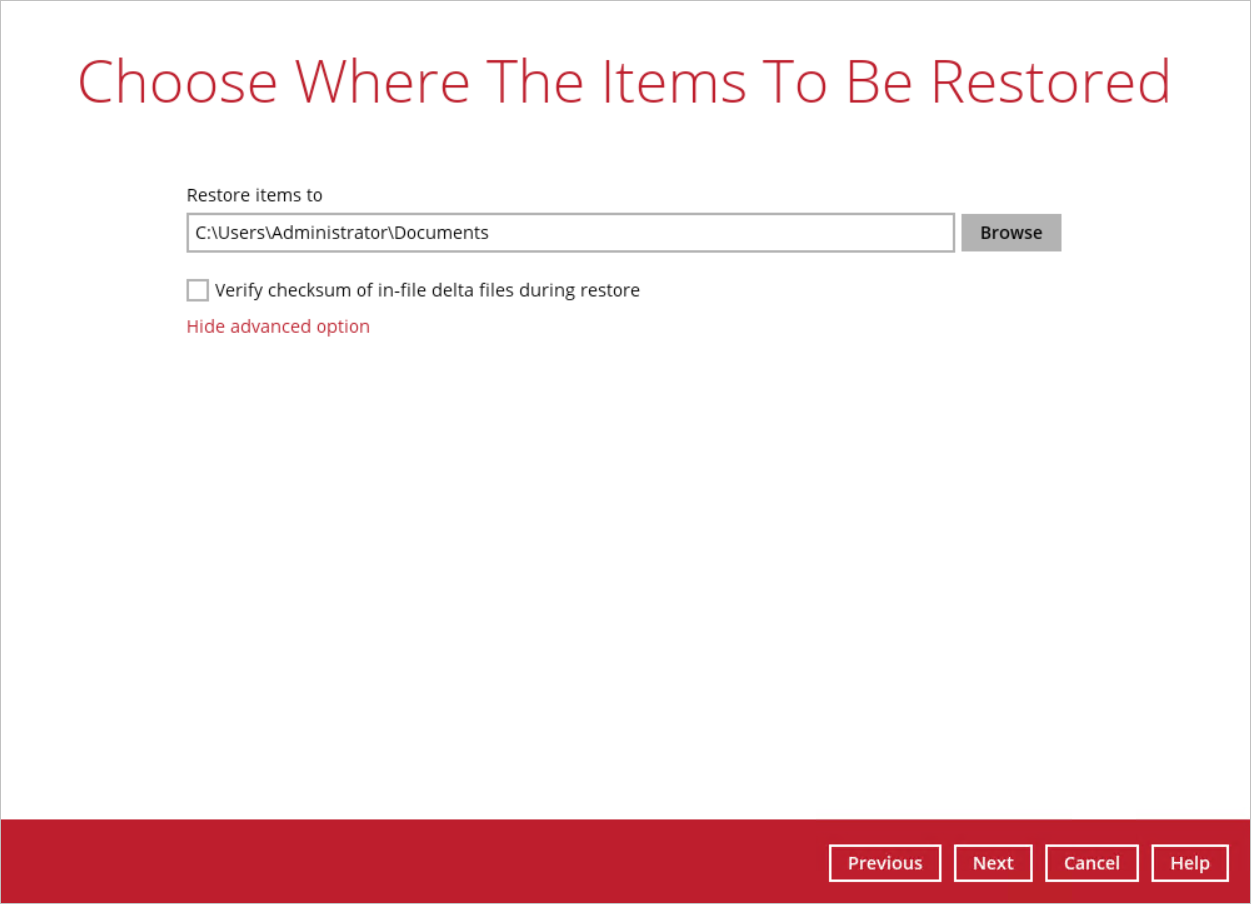
Task: Click the word 'Restored' in the title
Action: 1050,82
